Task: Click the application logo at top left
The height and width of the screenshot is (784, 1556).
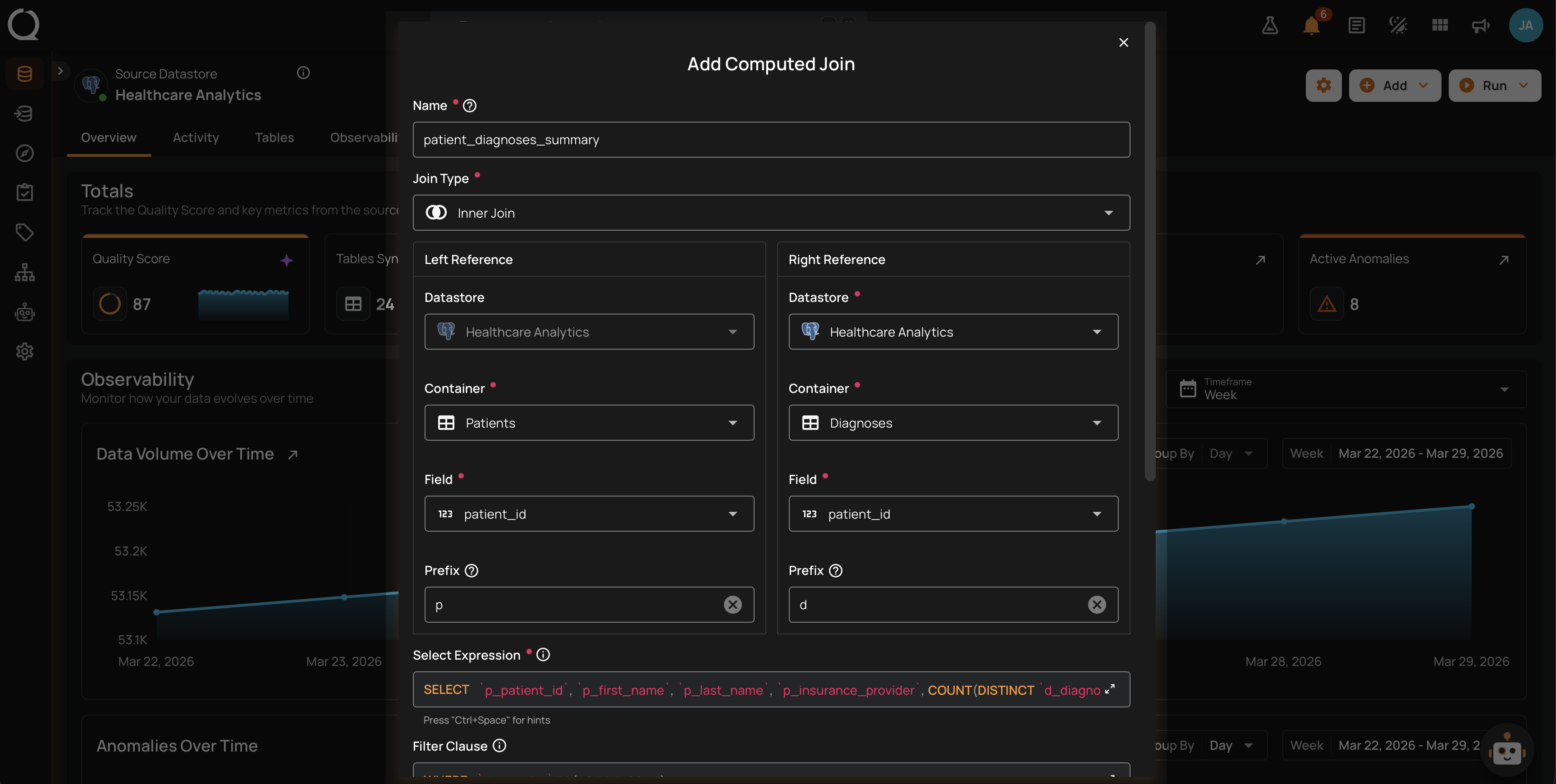Action: pyautogui.click(x=23, y=24)
